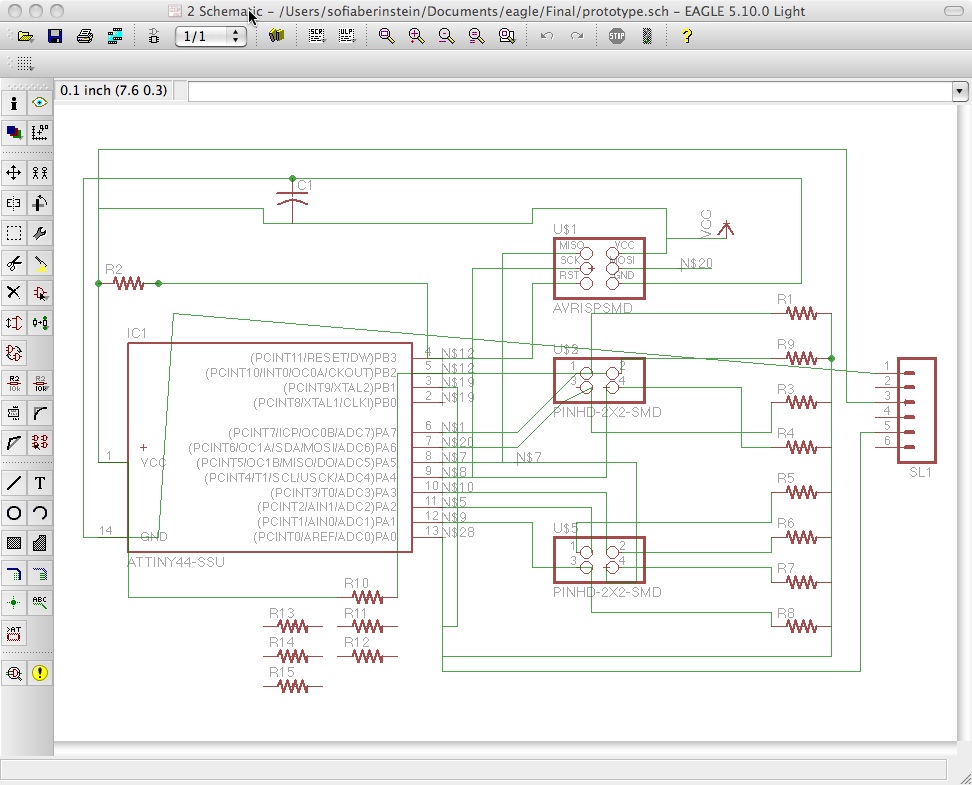Select the Info tool
The image size is (972, 785).
point(14,103)
